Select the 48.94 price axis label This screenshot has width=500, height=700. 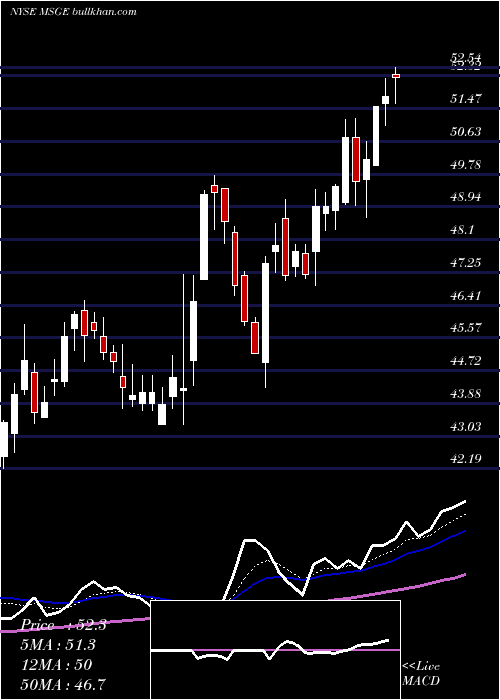(x=466, y=197)
